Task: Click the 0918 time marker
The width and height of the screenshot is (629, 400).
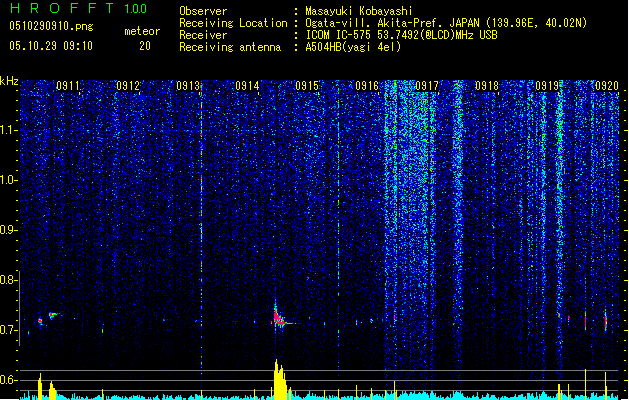Action: [487, 86]
